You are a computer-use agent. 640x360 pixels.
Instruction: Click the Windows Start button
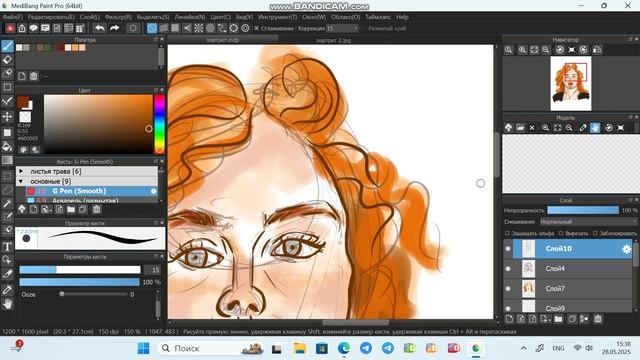143,348
